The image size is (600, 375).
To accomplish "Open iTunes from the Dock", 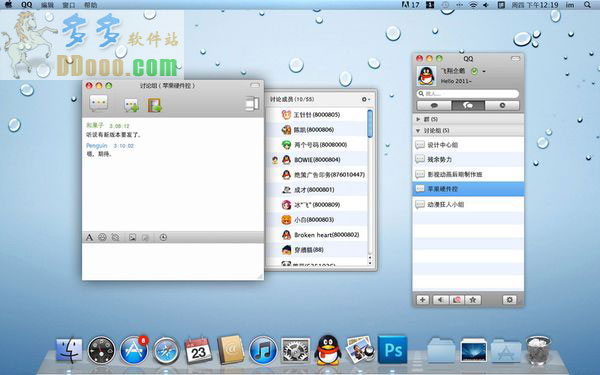I will (263, 350).
